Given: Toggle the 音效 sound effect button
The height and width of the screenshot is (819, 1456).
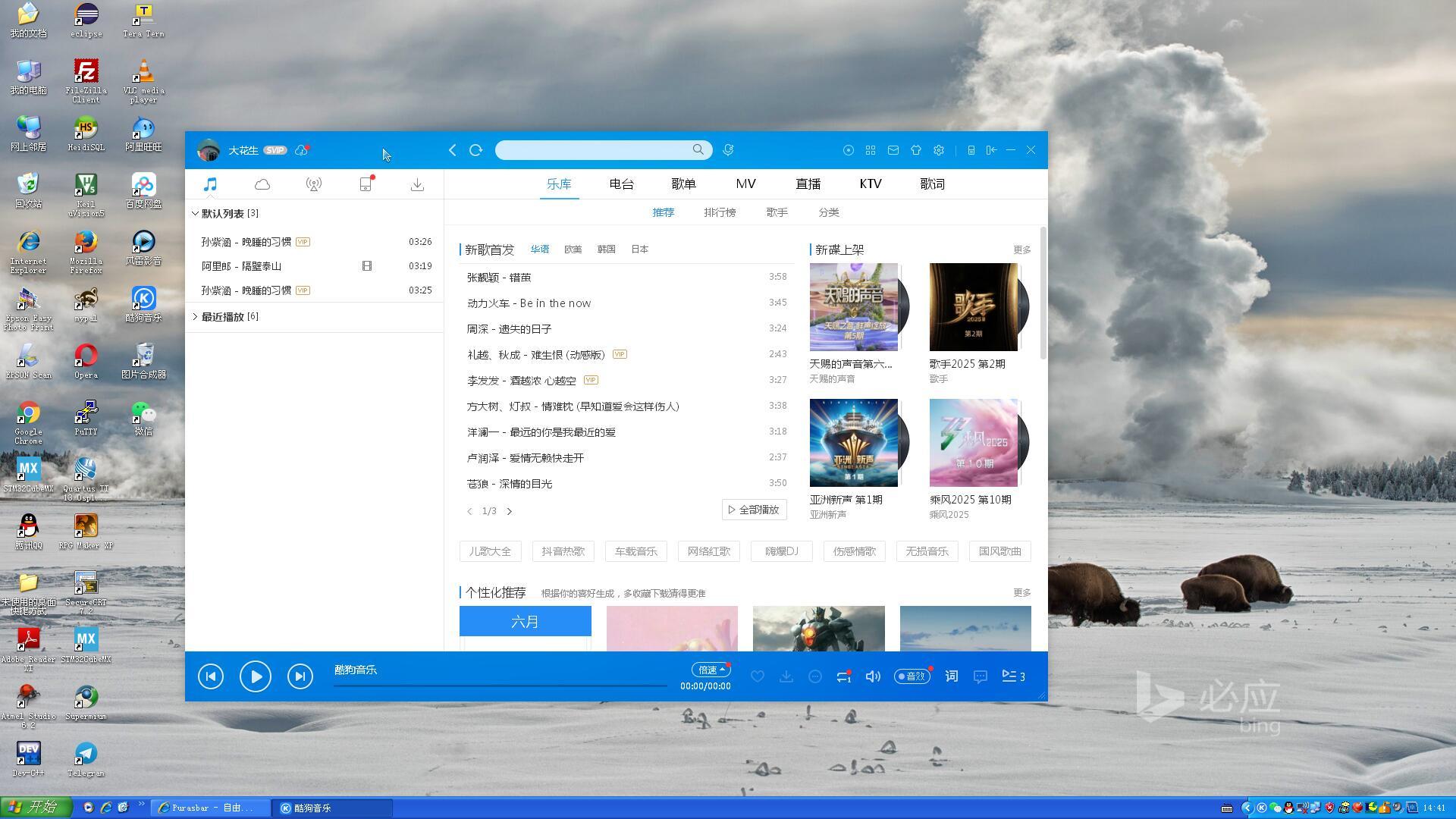Looking at the screenshot, I should [x=912, y=676].
